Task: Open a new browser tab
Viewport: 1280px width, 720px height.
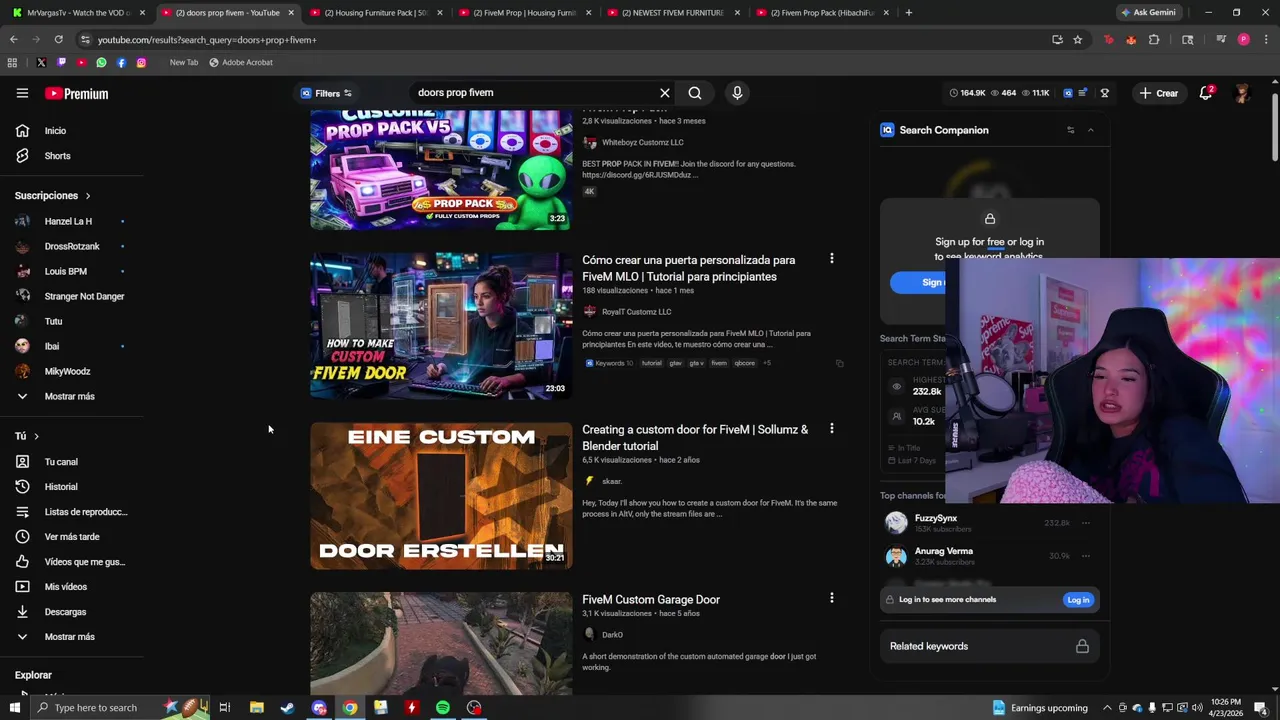Action: (x=908, y=13)
